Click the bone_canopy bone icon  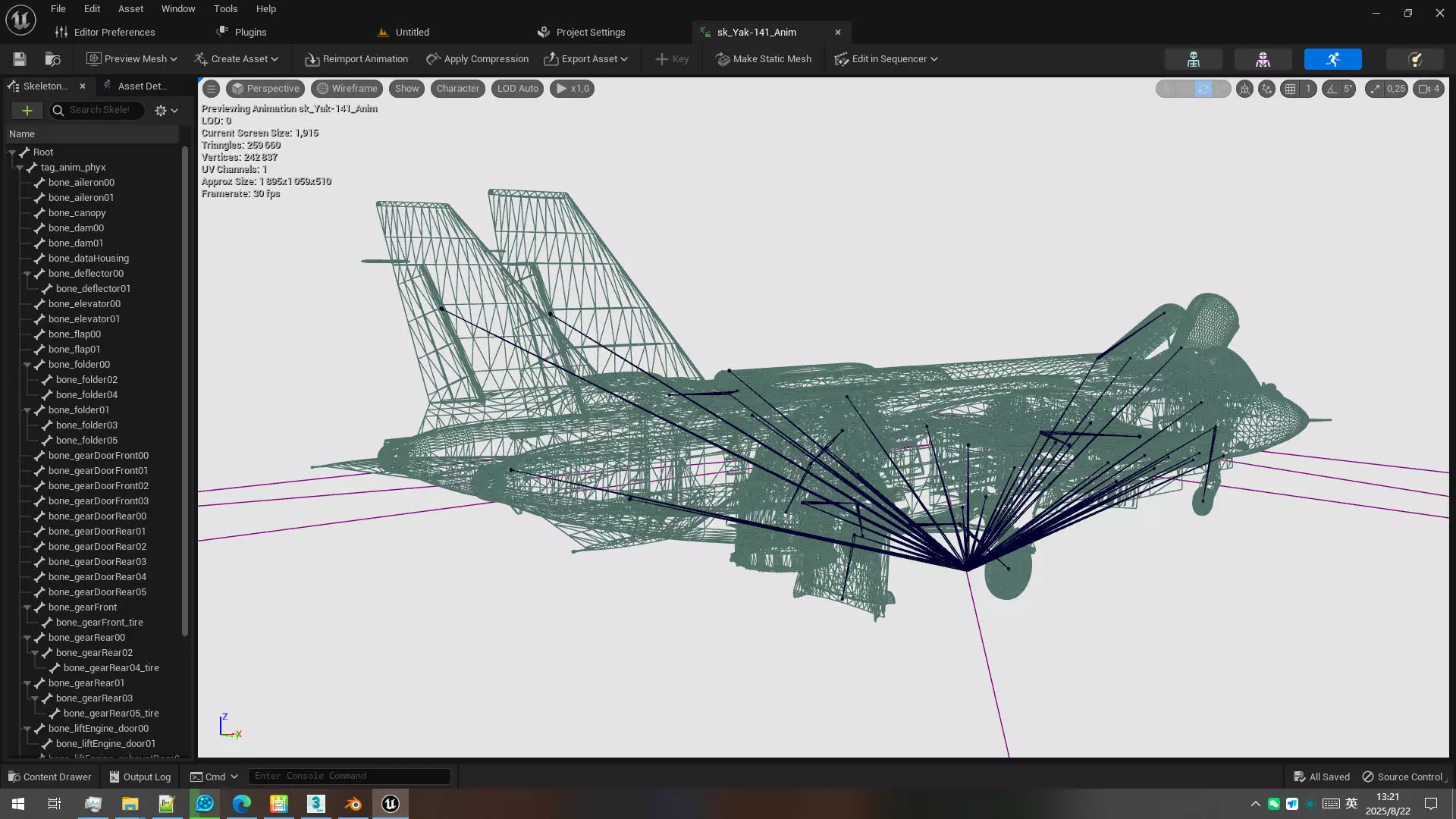click(39, 213)
